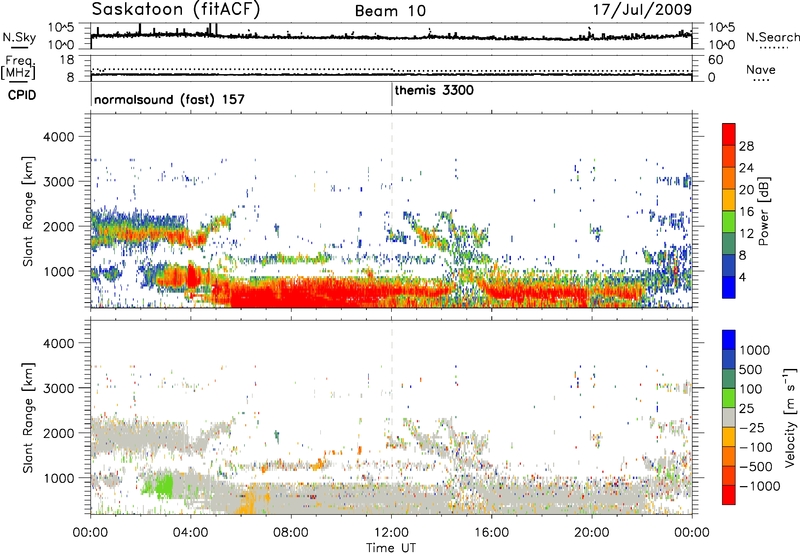Click the '1000' tick on Velocity colorbar

point(755,350)
